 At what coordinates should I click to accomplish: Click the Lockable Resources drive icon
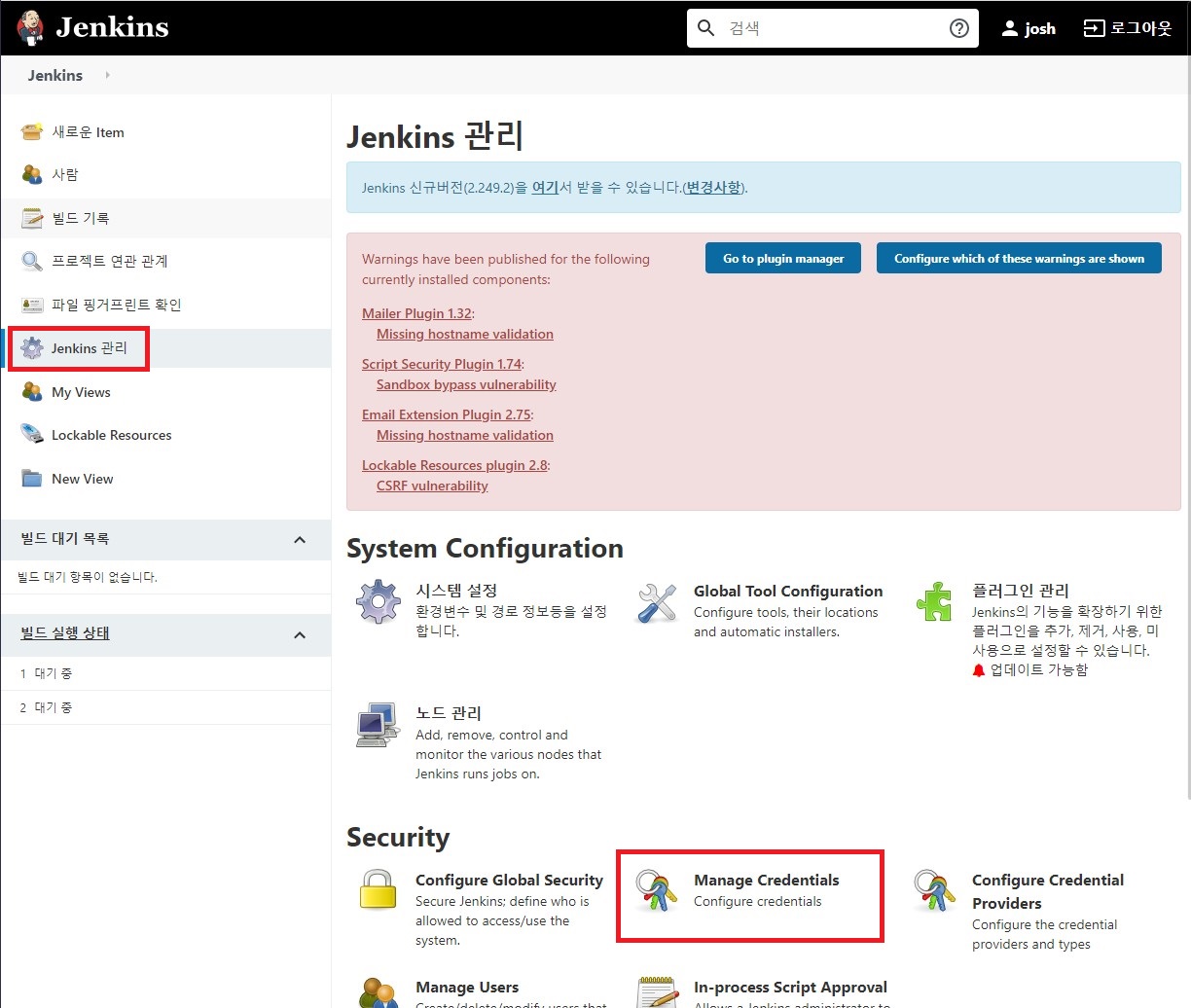tap(32, 435)
